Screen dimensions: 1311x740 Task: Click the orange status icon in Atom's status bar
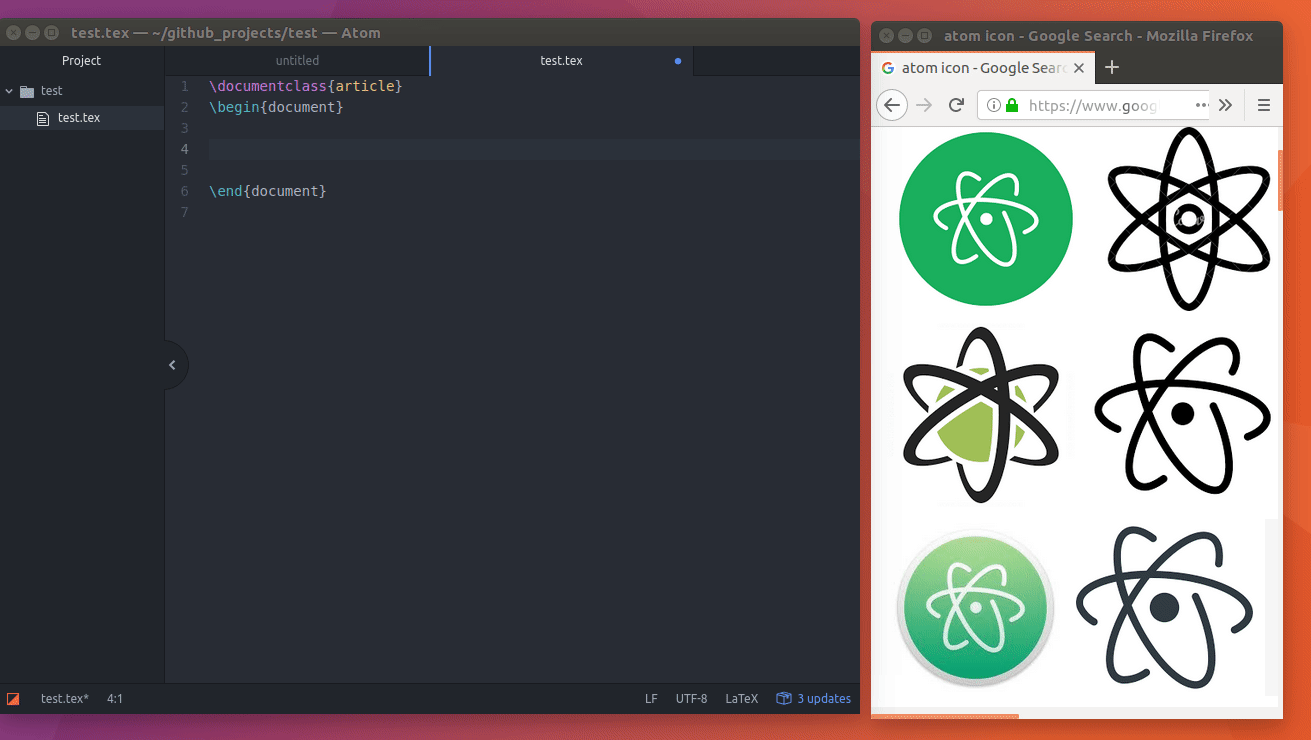click(13, 699)
